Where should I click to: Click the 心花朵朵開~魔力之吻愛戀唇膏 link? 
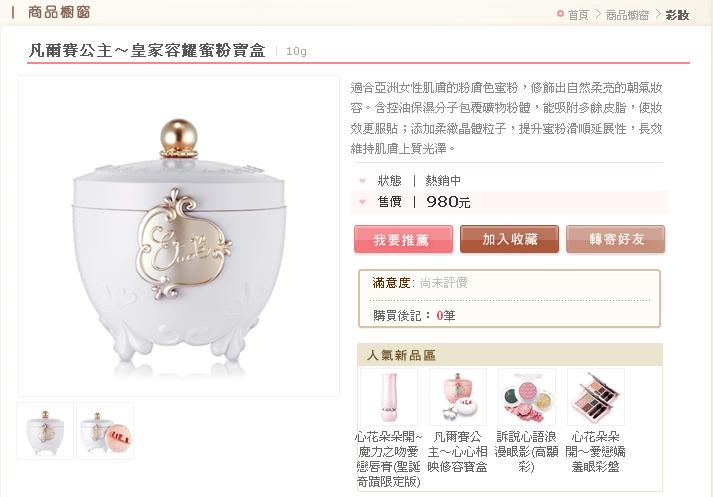389,459
